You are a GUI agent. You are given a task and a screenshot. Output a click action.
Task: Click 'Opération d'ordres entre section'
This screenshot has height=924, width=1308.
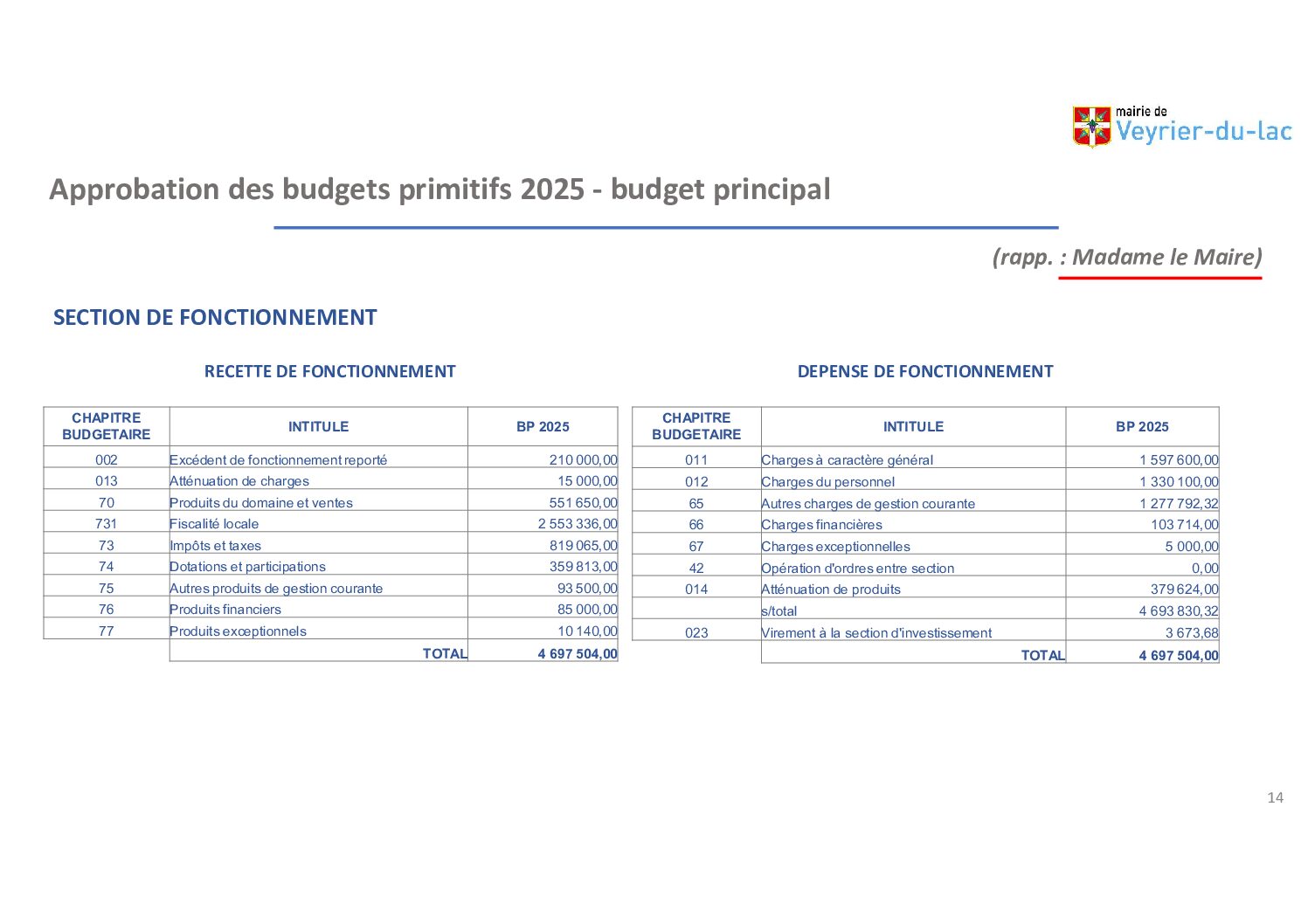coord(857,569)
